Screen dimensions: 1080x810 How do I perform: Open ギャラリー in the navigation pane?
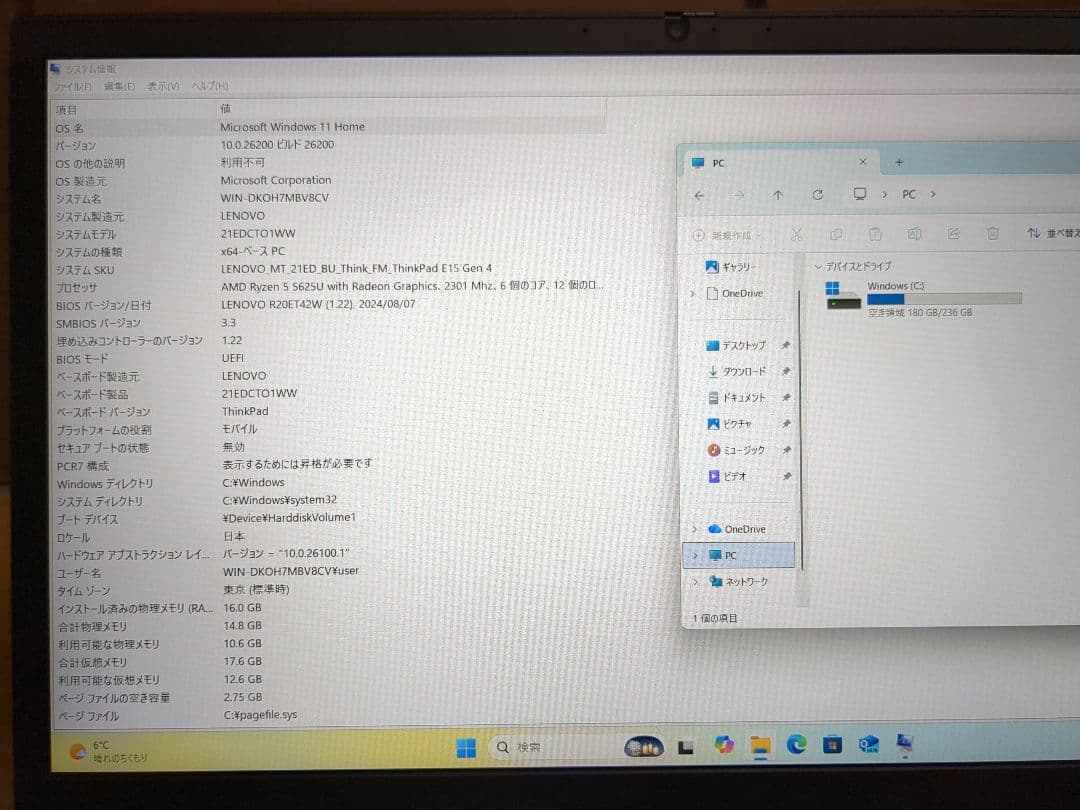click(730, 267)
